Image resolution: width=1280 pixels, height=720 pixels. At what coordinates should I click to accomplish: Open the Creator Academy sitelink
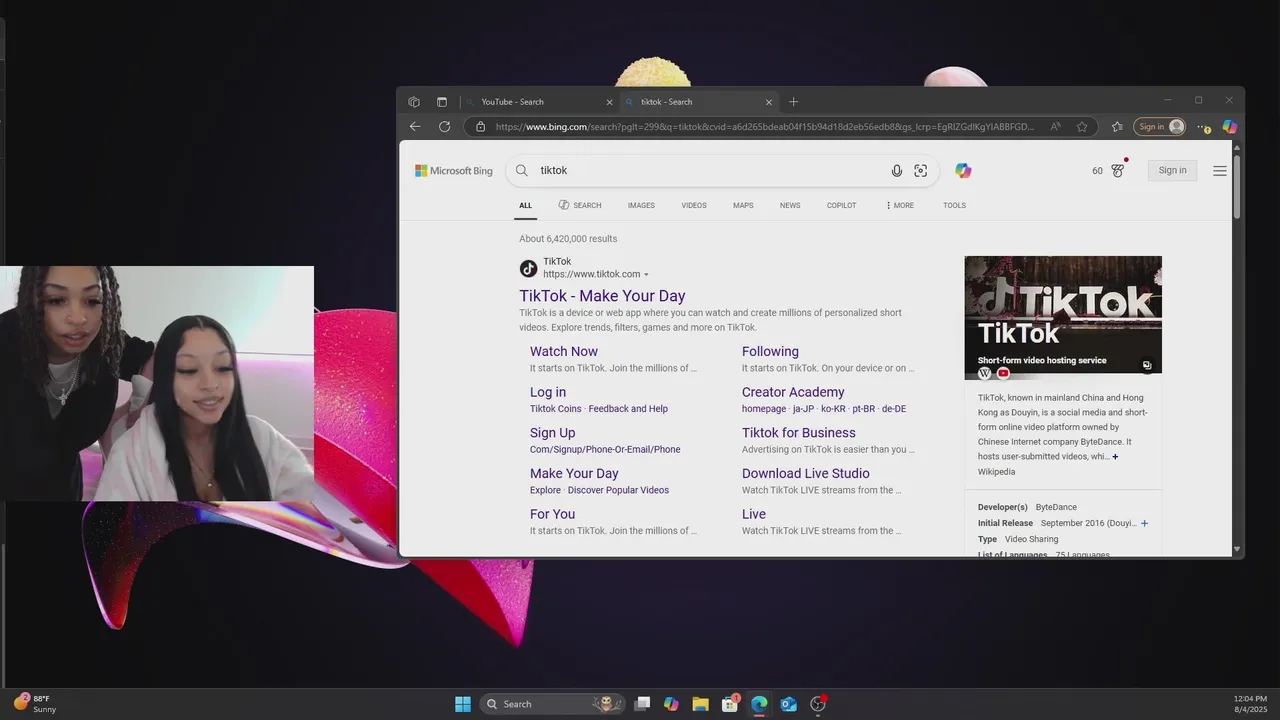793,392
